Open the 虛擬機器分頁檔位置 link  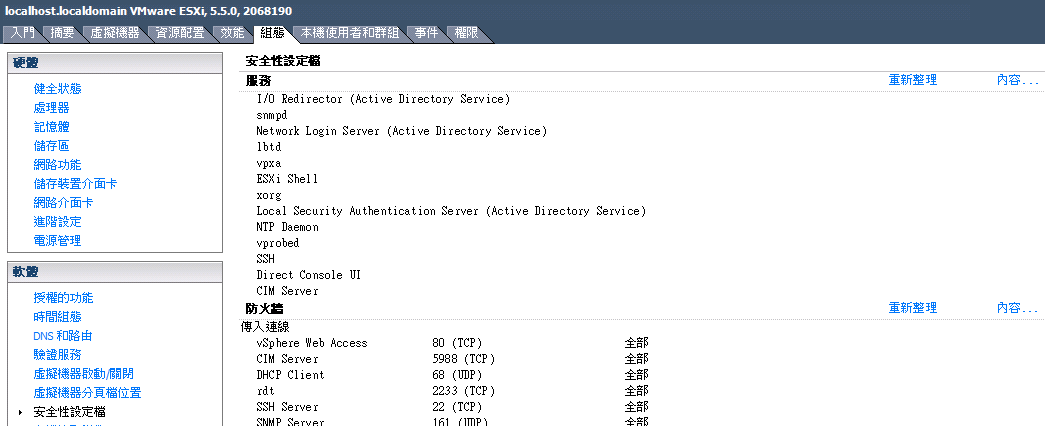87,393
